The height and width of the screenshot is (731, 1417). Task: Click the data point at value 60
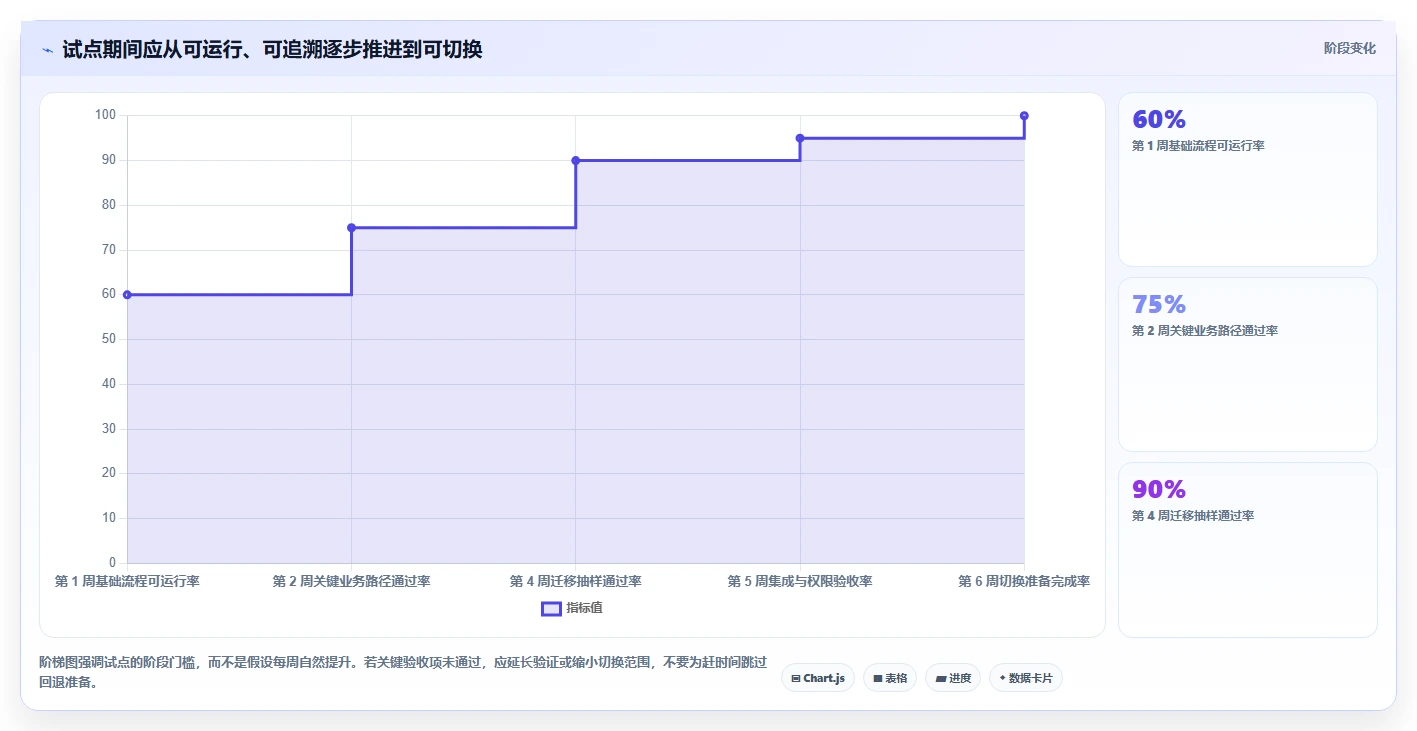click(x=127, y=295)
